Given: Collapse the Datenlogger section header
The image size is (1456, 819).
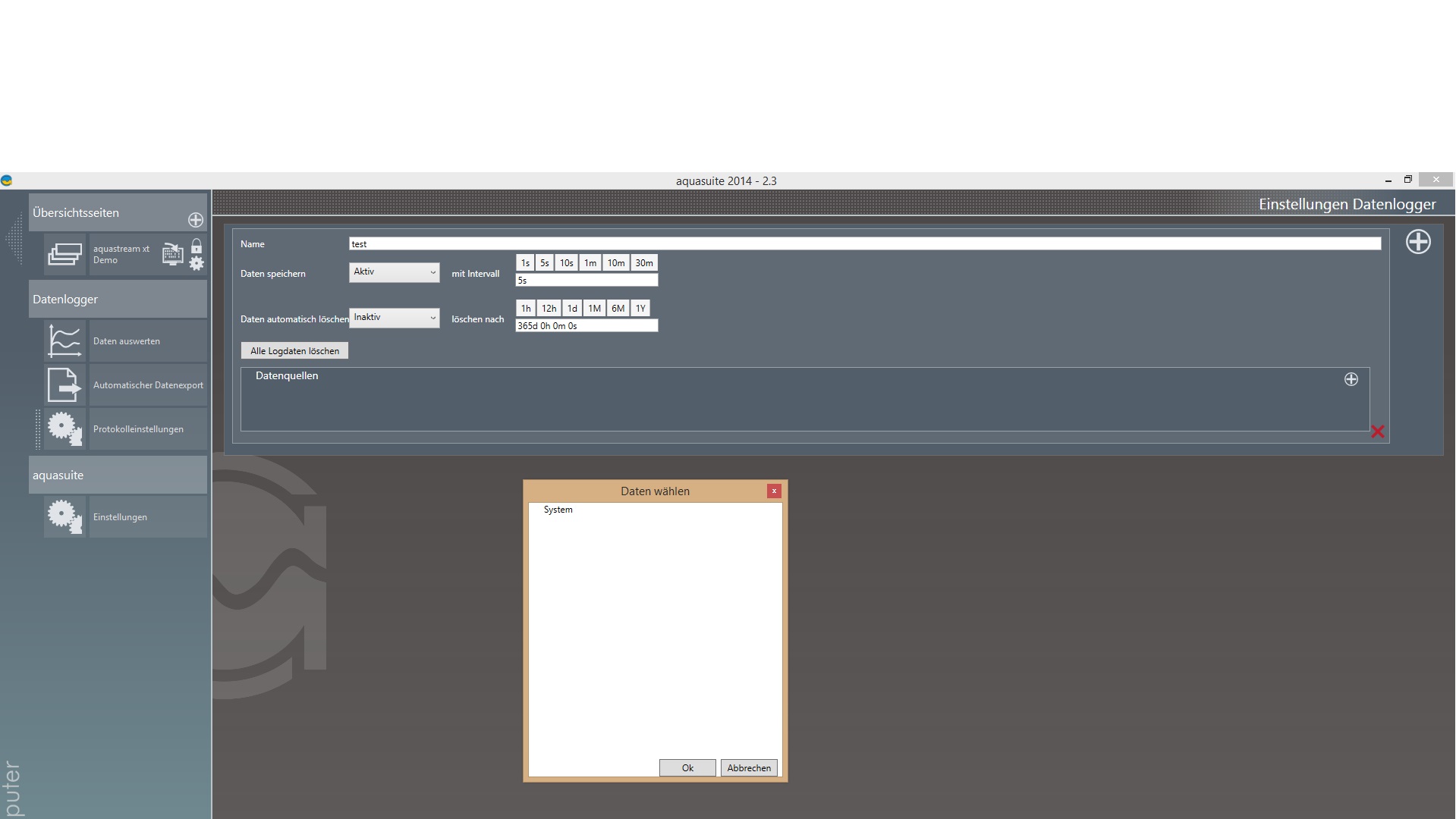Looking at the screenshot, I should pyautogui.click(x=118, y=299).
